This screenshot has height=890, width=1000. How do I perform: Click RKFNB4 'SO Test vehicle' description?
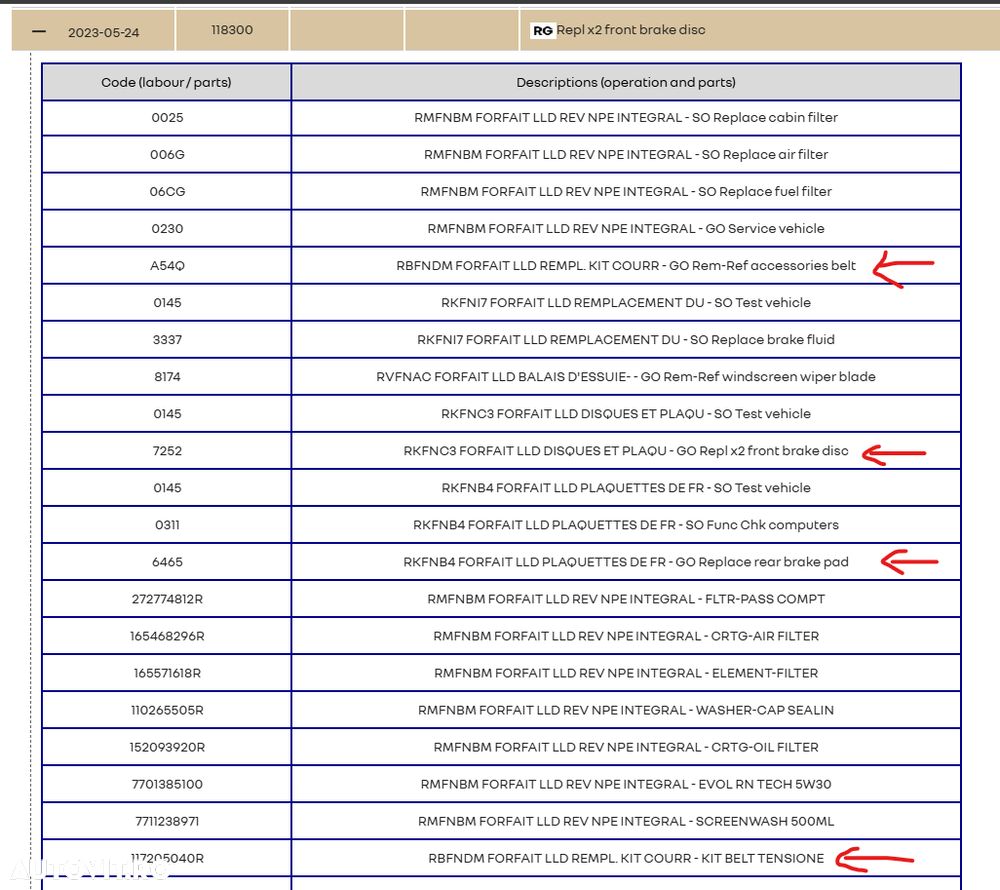762,487
